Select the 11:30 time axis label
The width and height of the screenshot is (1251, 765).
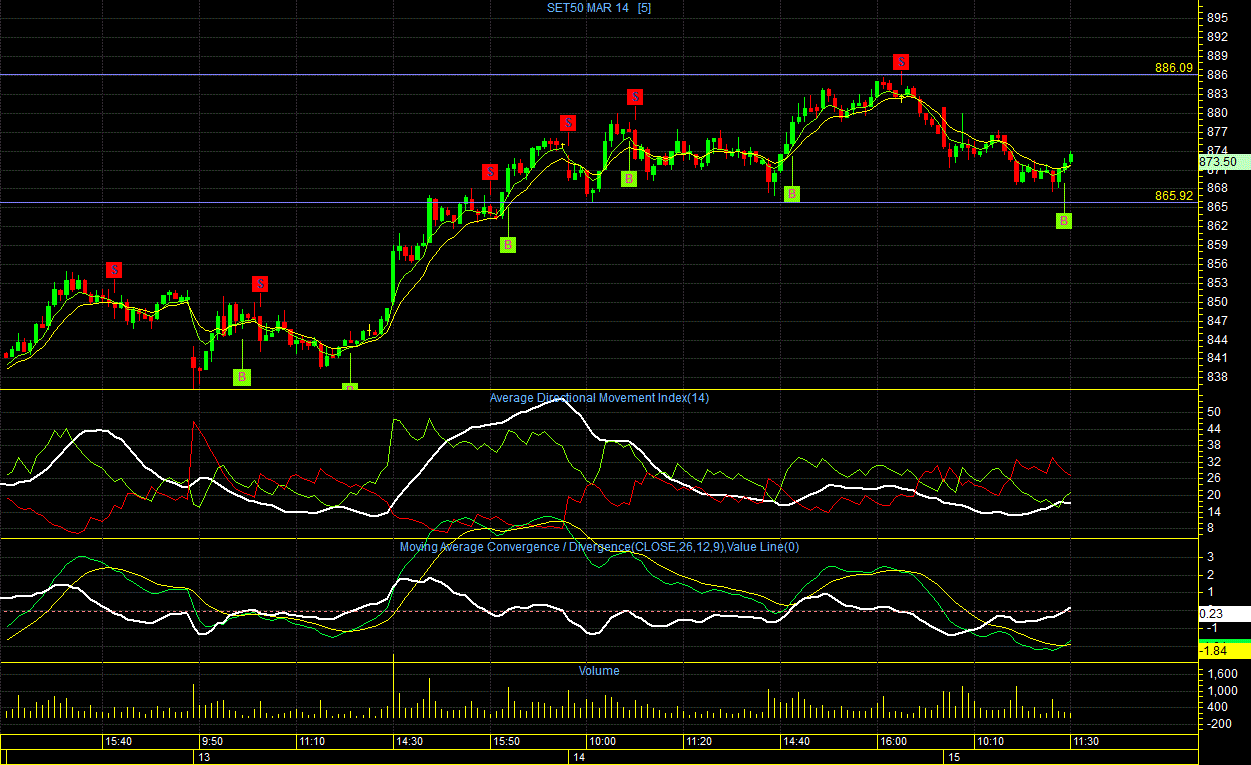point(1086,742)
